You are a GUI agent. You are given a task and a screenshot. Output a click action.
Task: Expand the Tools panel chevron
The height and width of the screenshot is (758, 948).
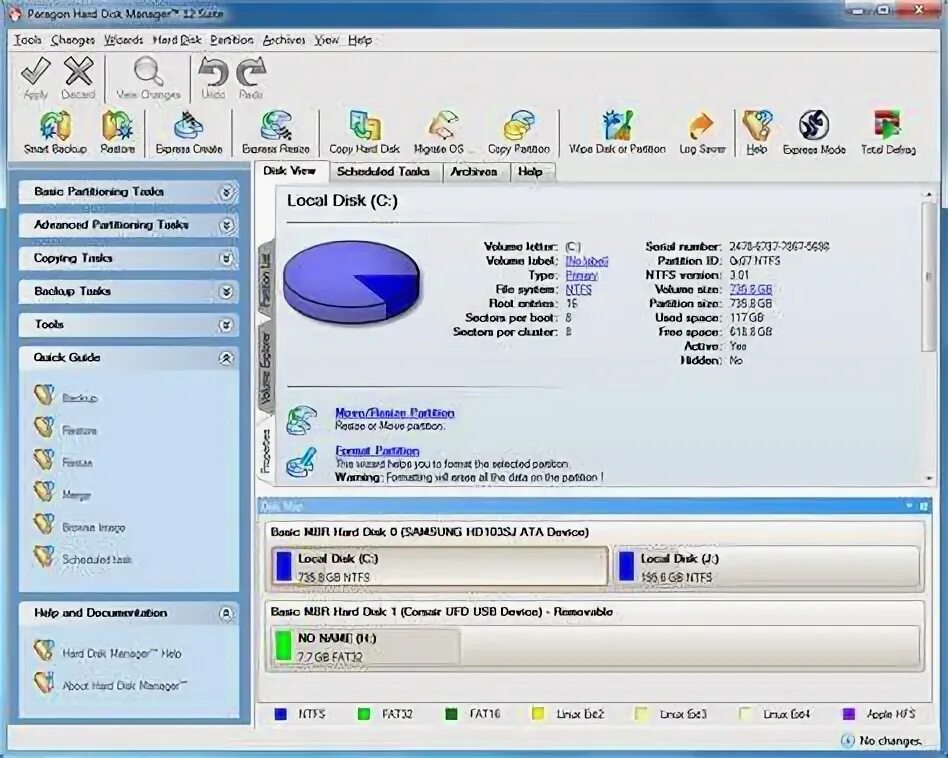click(226, 325)
